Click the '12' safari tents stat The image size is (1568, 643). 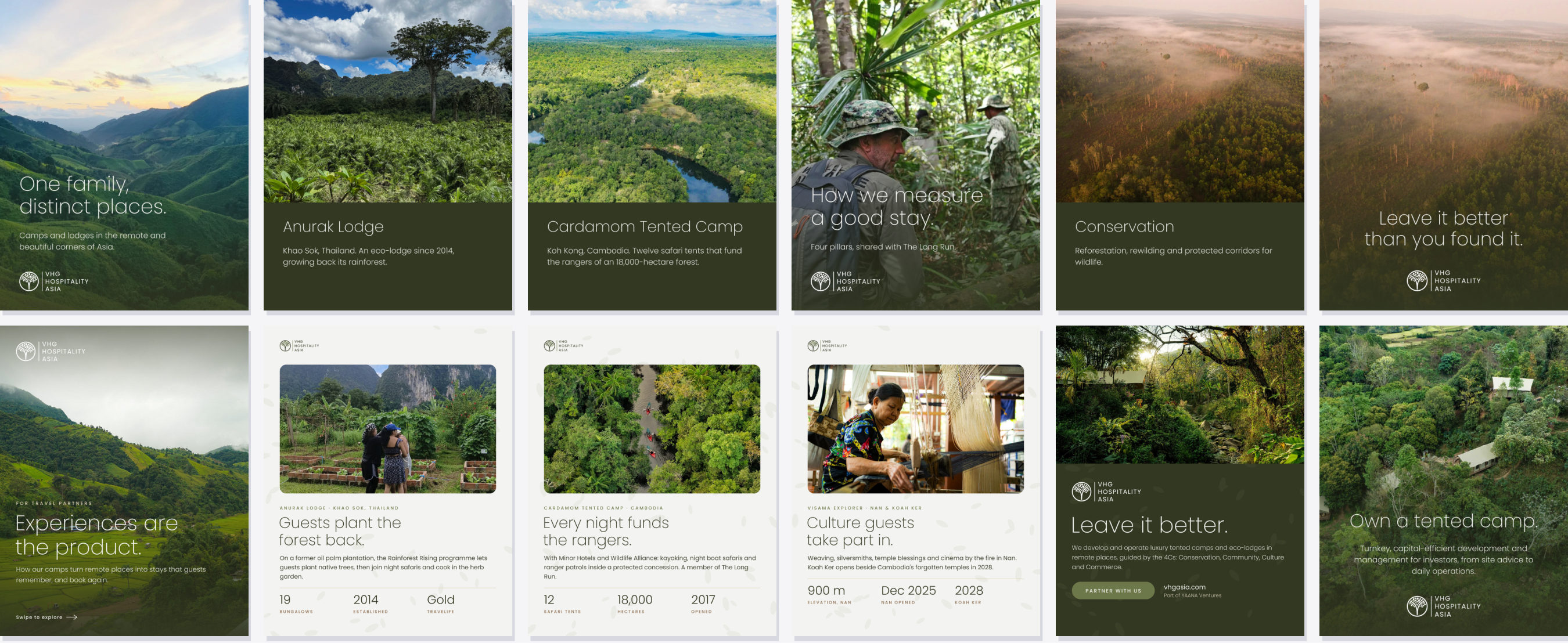click(x=549, y=600)
